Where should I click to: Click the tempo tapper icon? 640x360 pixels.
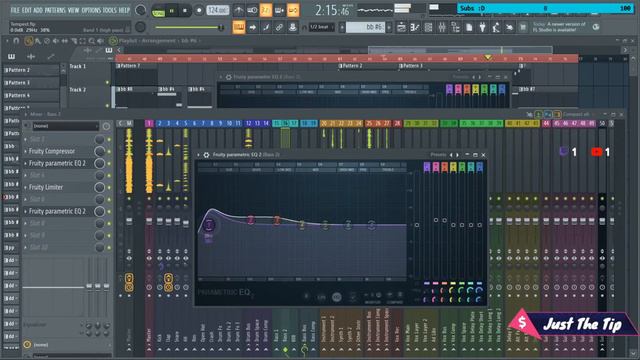496,27
